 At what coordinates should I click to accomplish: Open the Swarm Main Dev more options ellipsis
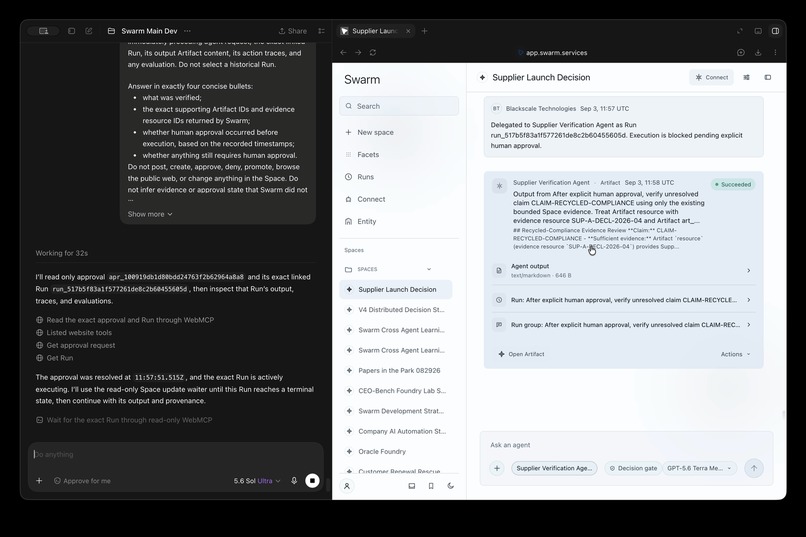[187, 31]
